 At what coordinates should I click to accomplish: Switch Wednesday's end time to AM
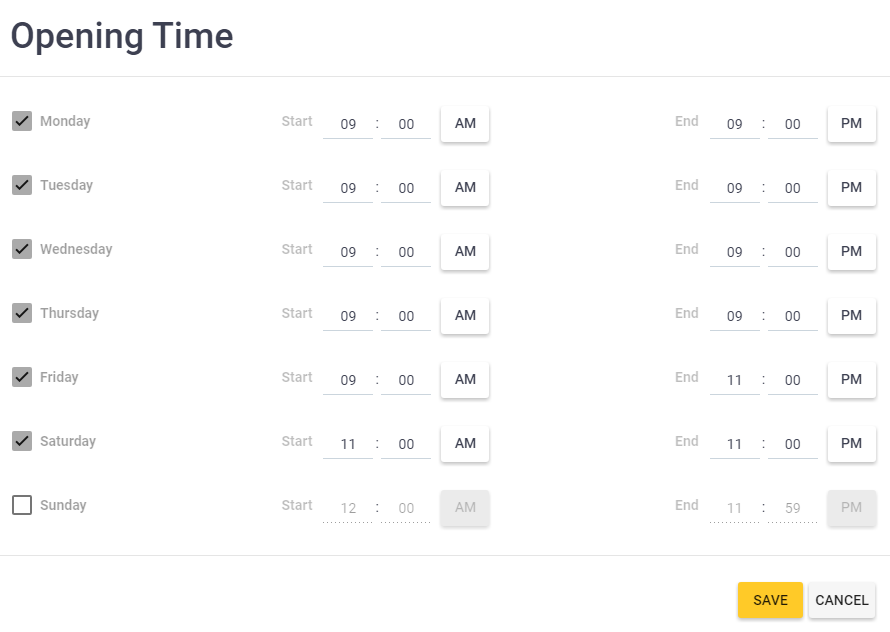(x=851, y=251)
